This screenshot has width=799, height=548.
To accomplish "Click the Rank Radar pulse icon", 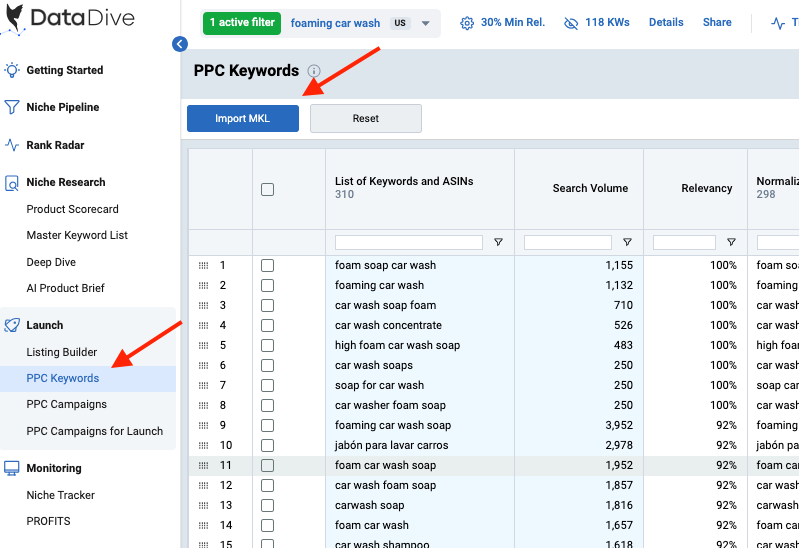I will [x=12, y=145].
